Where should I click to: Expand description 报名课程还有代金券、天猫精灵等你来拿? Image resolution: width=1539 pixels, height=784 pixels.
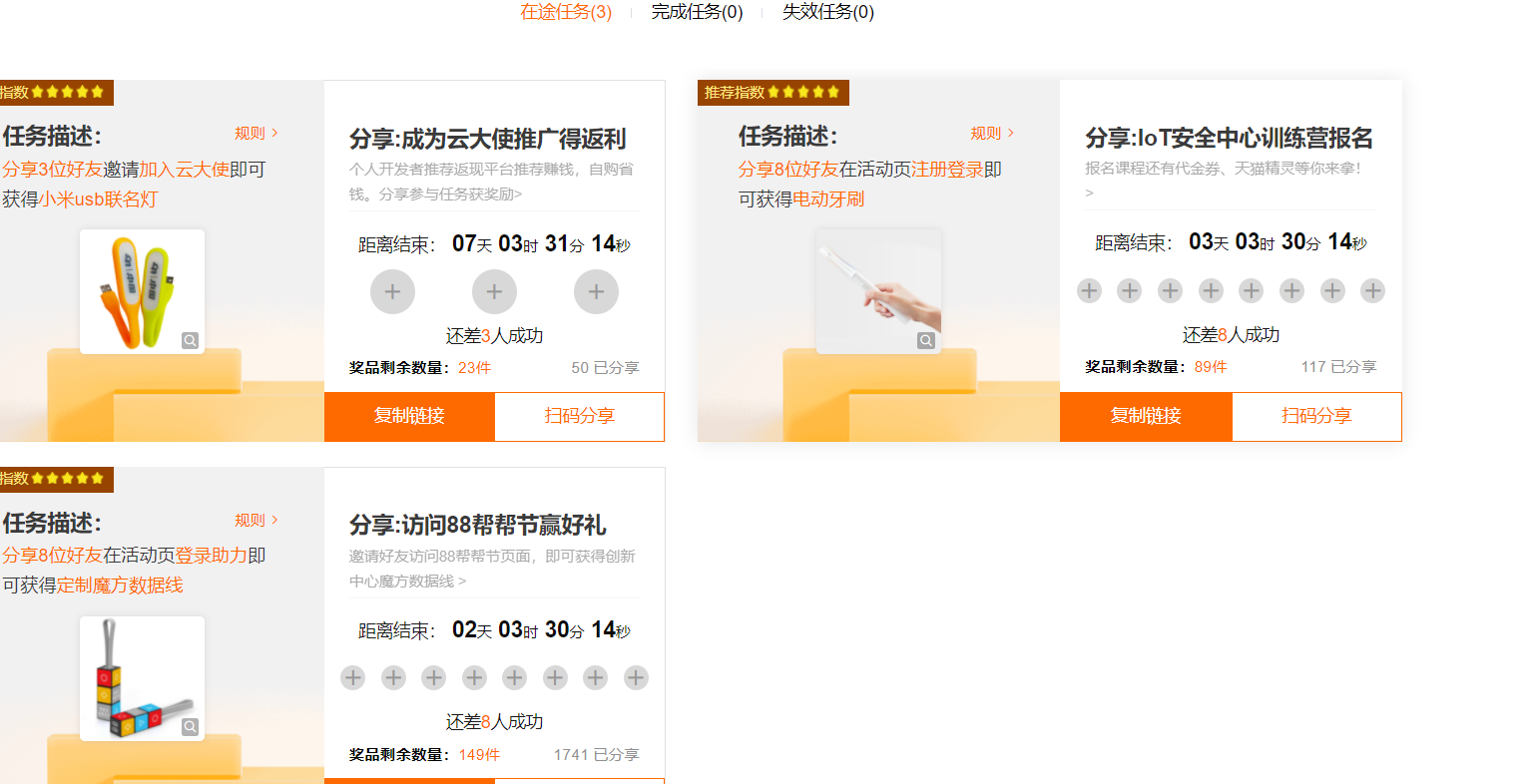tap(1224, 180)
